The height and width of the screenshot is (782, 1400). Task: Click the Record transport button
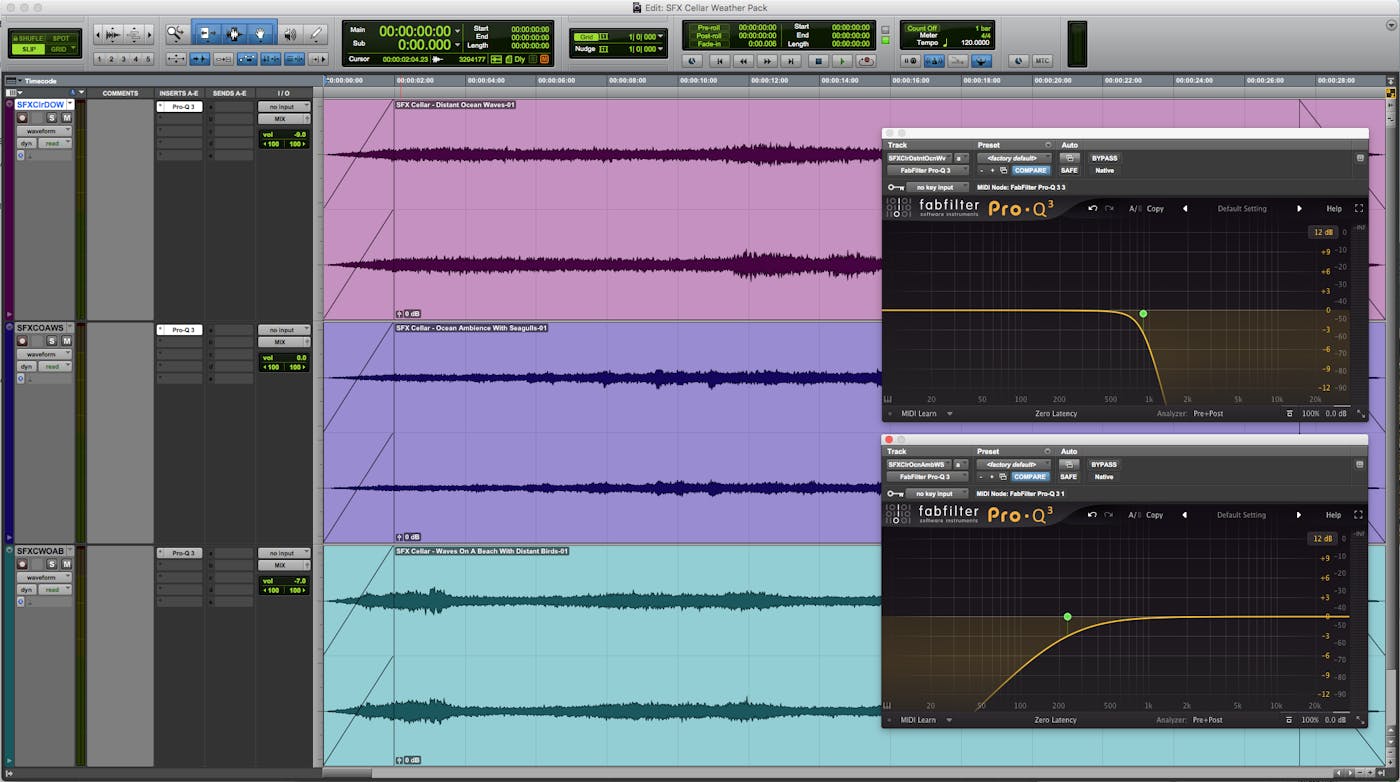pos(866,61)
